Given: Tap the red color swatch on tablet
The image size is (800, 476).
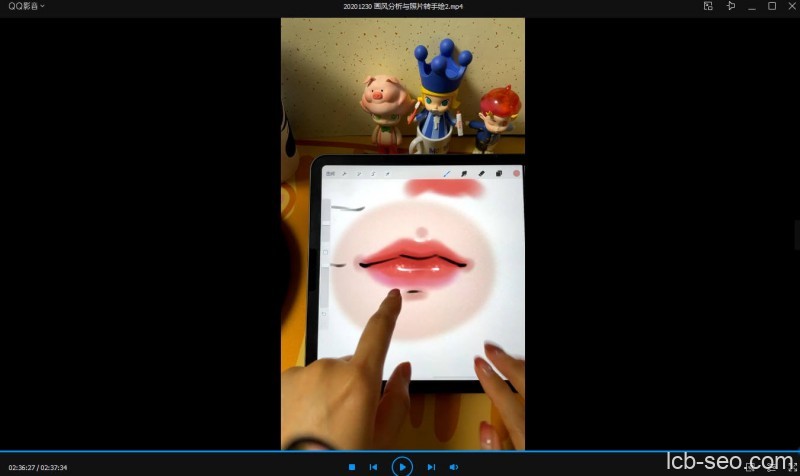Looking at the screenshot, I should (517, 173).
